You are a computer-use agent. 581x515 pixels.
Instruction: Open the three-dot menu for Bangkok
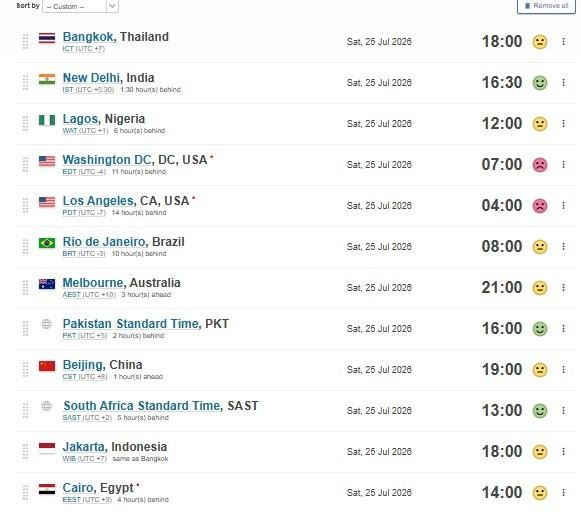(x=563, y=41)
